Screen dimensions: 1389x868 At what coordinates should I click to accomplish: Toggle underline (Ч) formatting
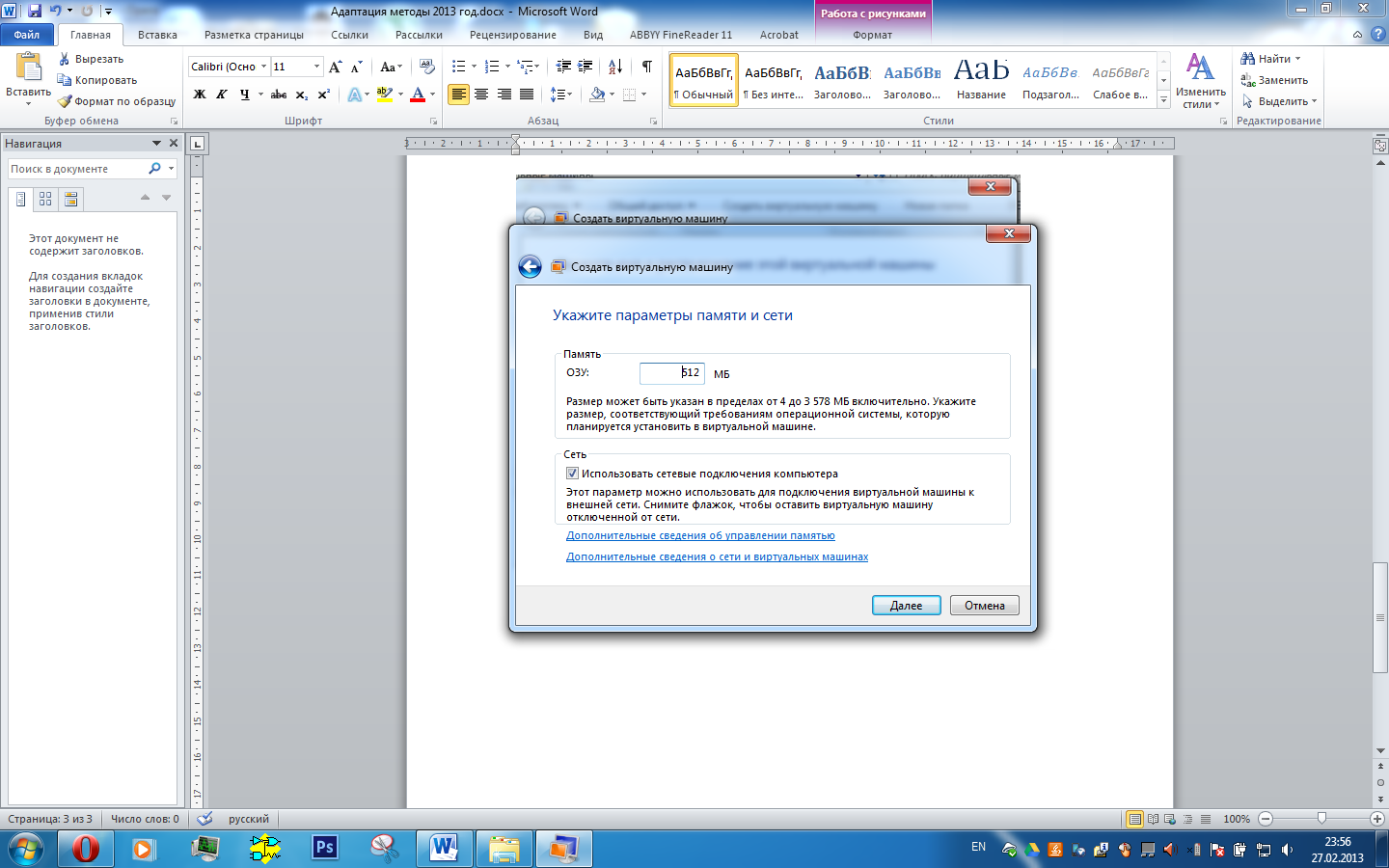(x=244, y=95)
